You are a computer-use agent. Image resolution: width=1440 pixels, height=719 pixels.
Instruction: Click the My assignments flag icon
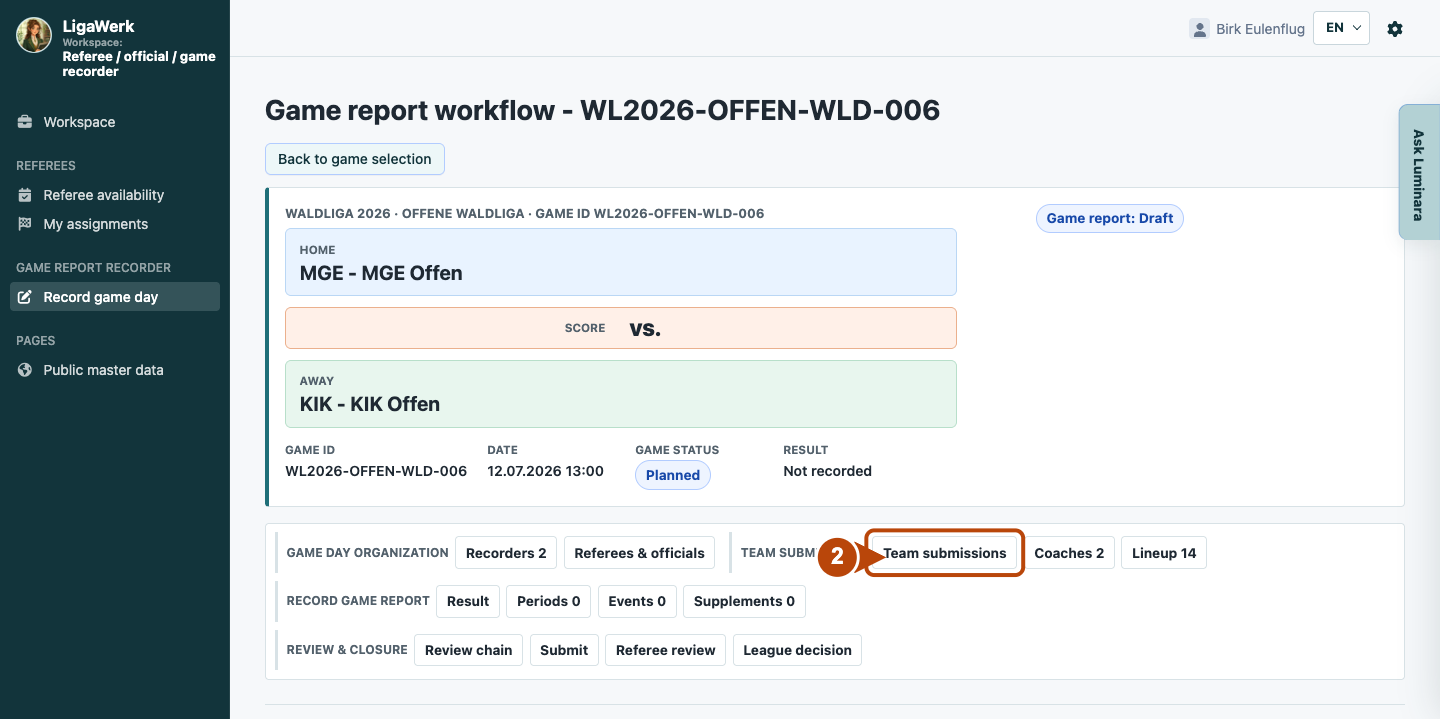25,224
